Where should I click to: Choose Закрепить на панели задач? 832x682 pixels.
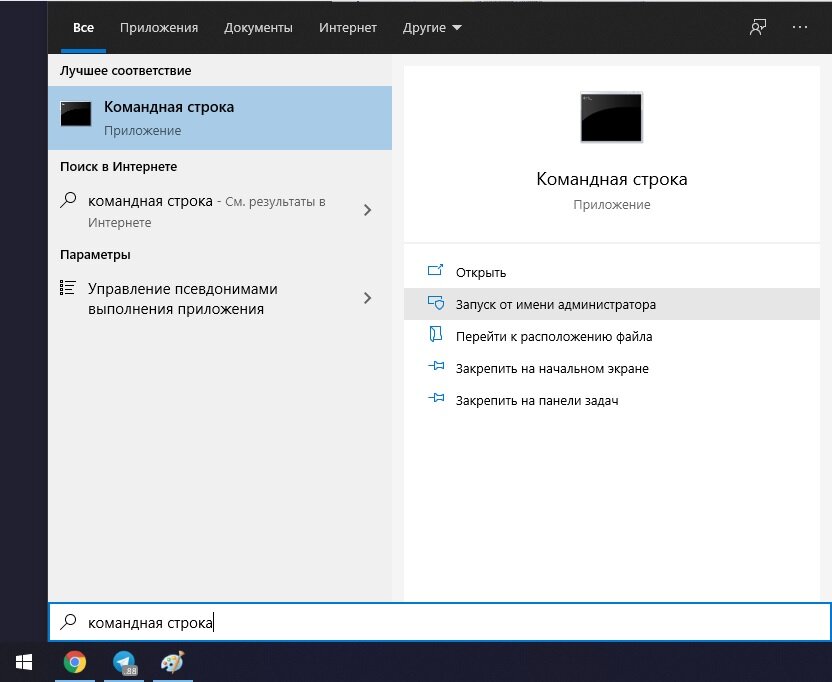click(x=611, y=400)
